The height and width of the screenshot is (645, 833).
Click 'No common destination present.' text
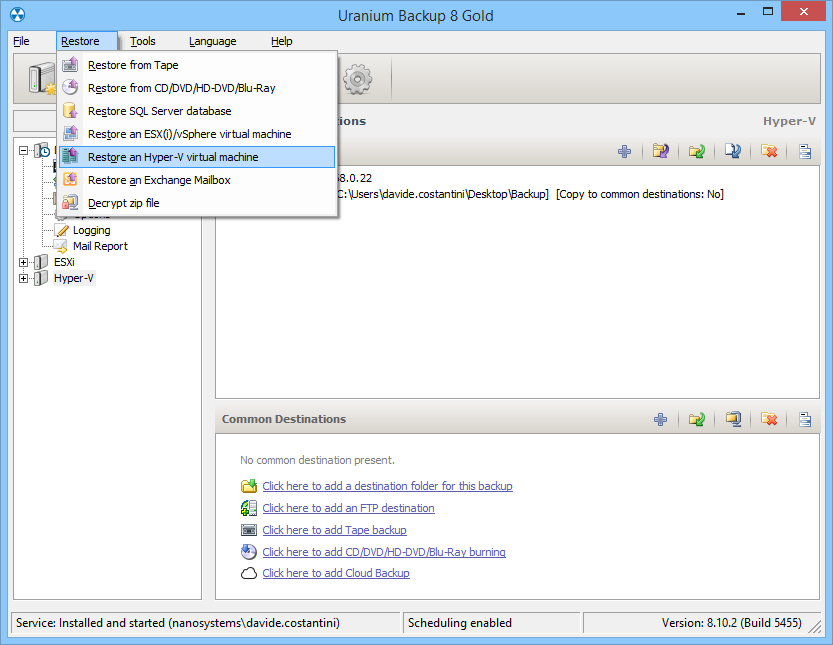317,460
